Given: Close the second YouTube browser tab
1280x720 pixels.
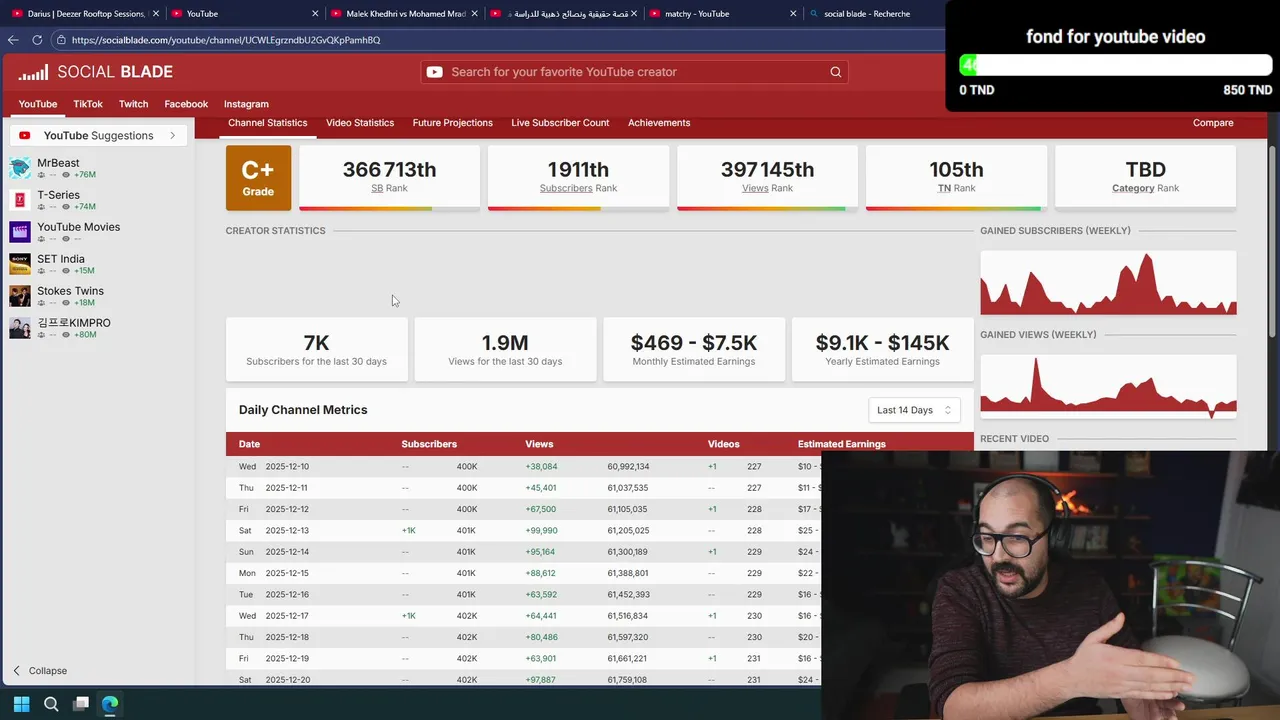Looking at the screenshot, I should tap(315, 14).
